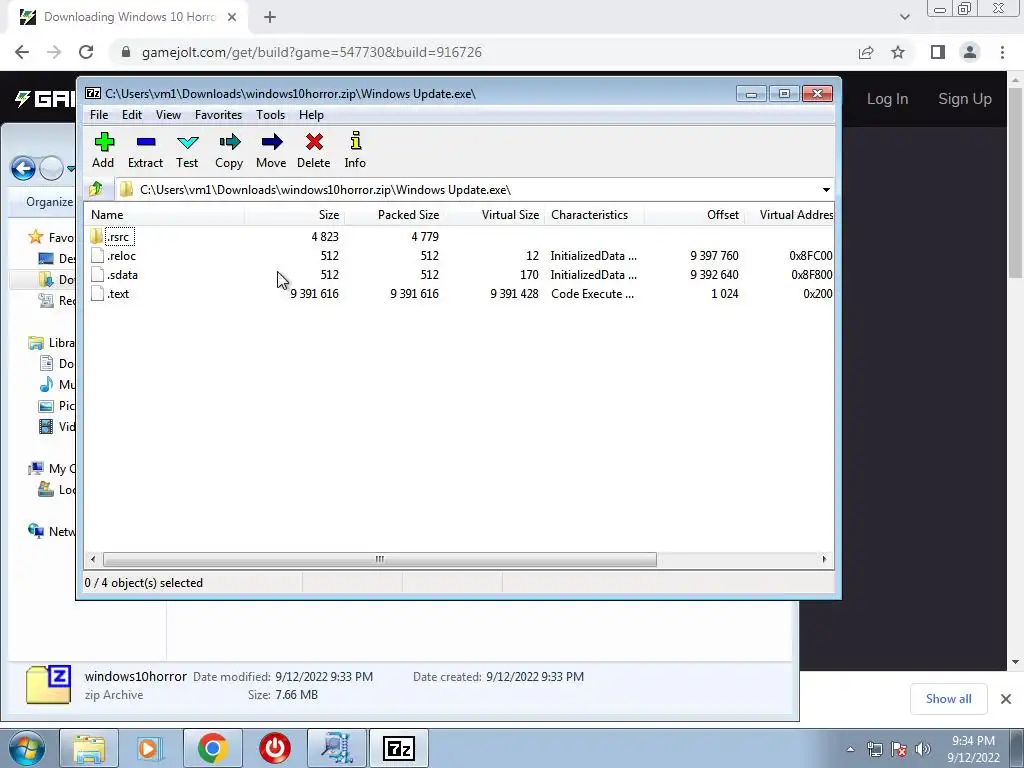This screenshot has width=1024, height=768.
Task: Open the 7-Zip Tools menu
Action: 270,115
